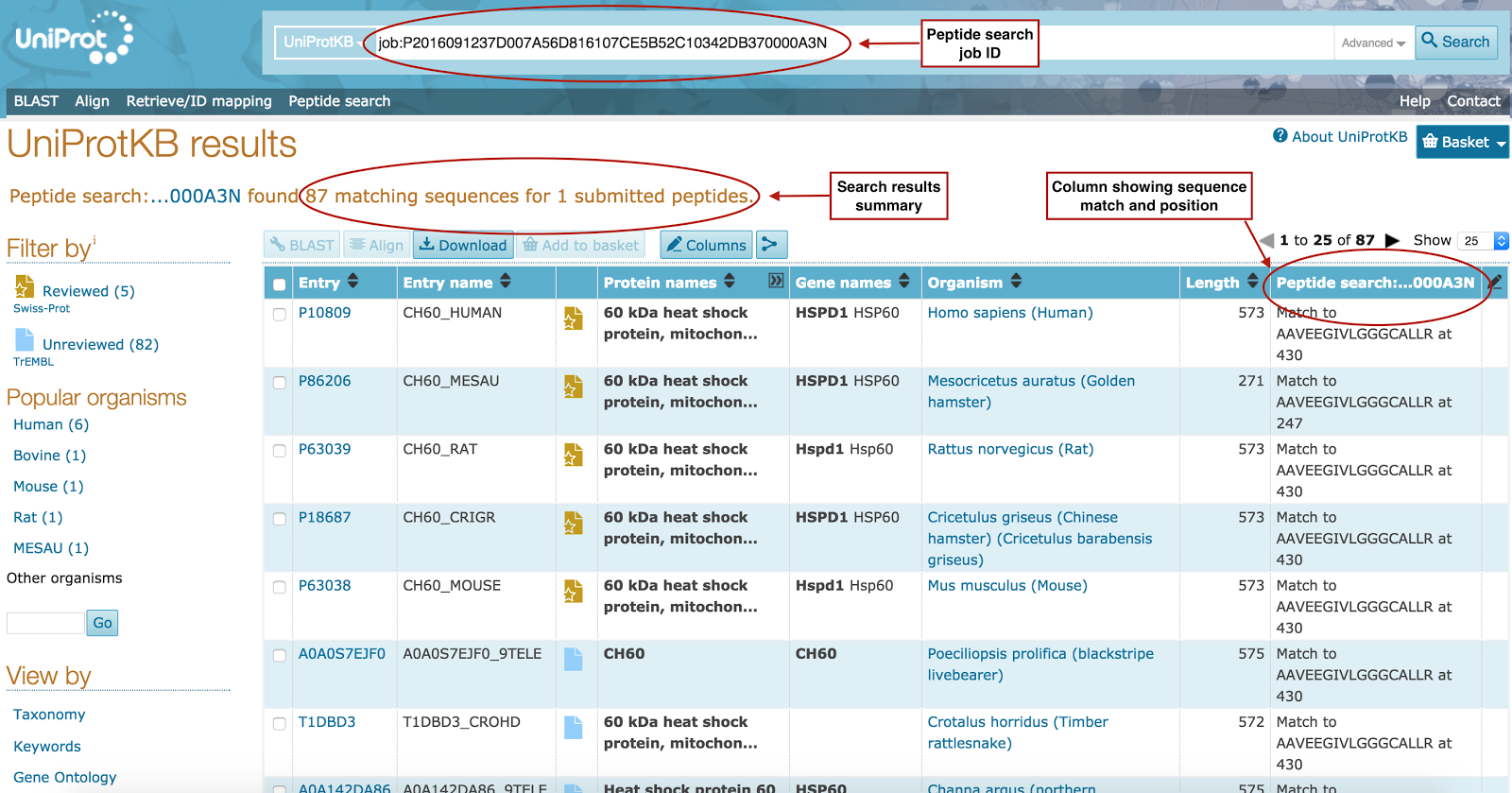The width and height of the screenshot is (1512, 793).
Task: Open the Homo sapiens (Human) organism link
Action: click(x=1010, y=313)
